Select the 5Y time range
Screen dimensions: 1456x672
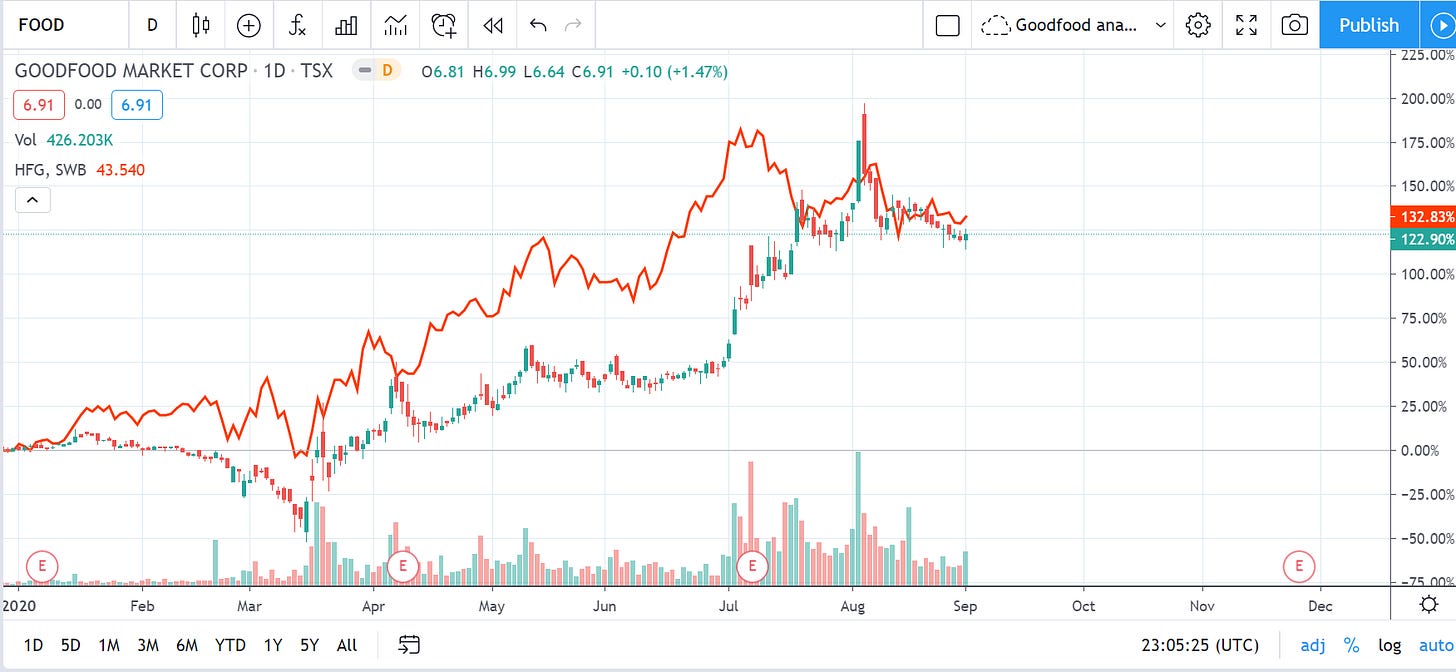309,645
